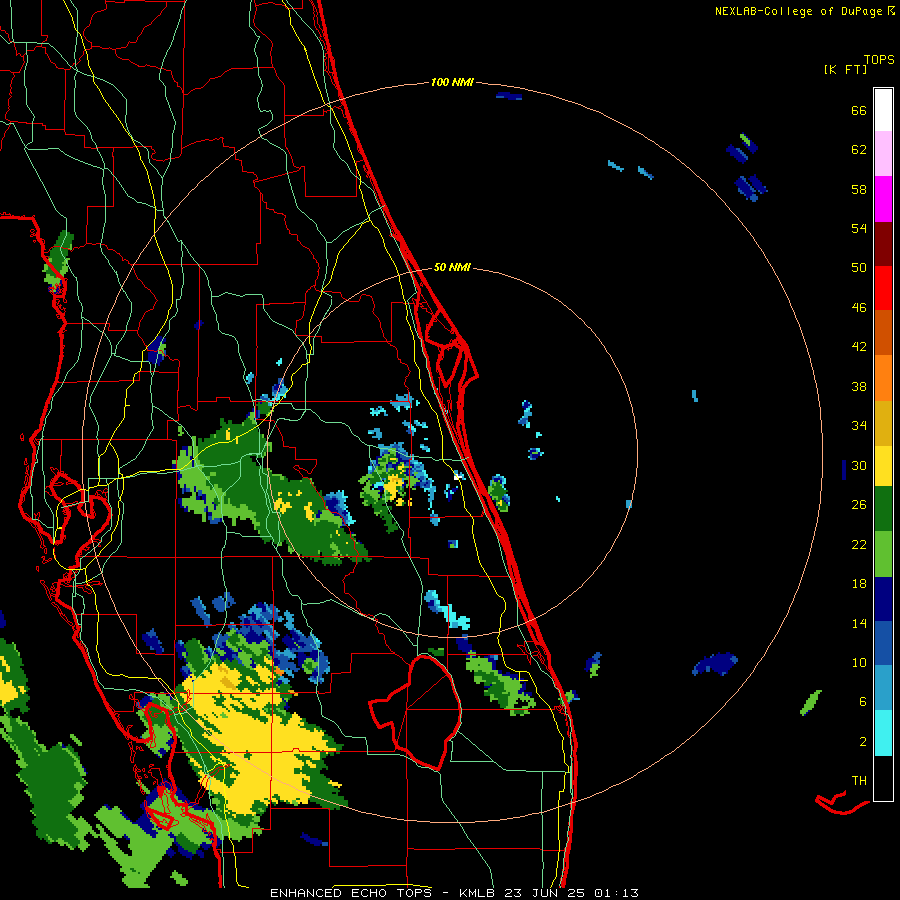Click the 18 legend value
The height and width of the screenshot is (900, 900).
(x=859, y=583)
